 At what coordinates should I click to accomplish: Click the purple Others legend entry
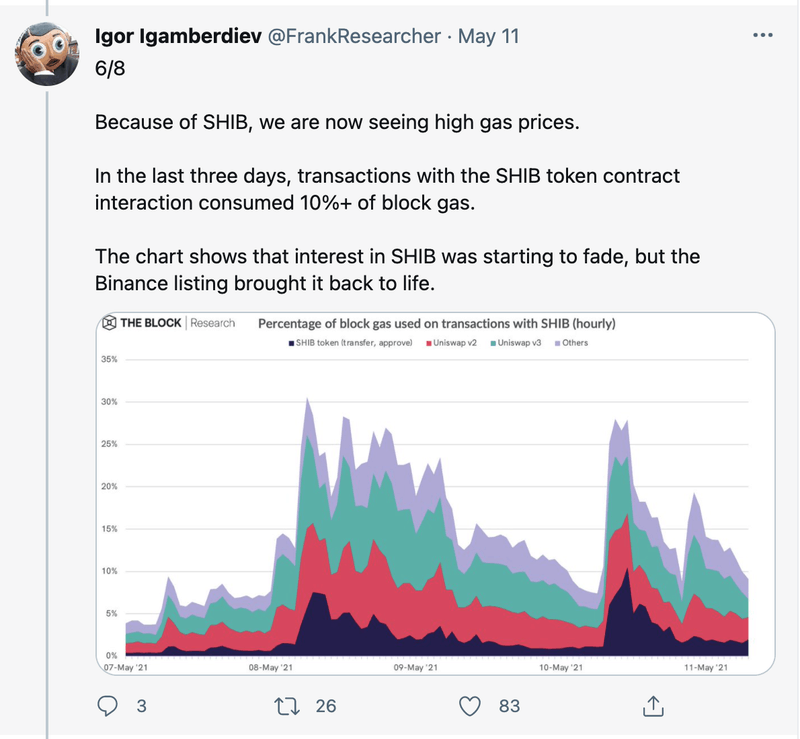(569, 343)
